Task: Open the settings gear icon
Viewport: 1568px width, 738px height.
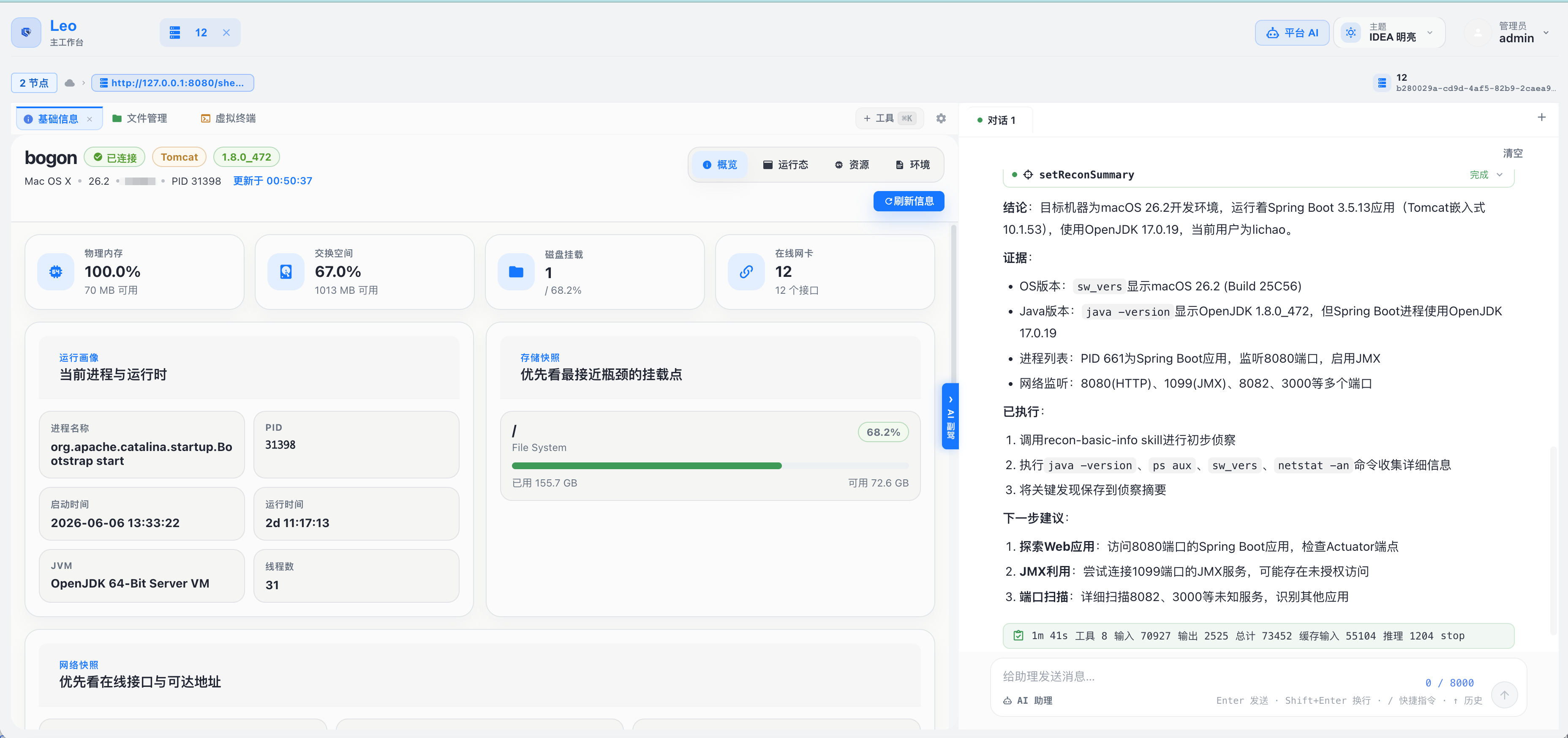Action: click(x=941, y=118)
